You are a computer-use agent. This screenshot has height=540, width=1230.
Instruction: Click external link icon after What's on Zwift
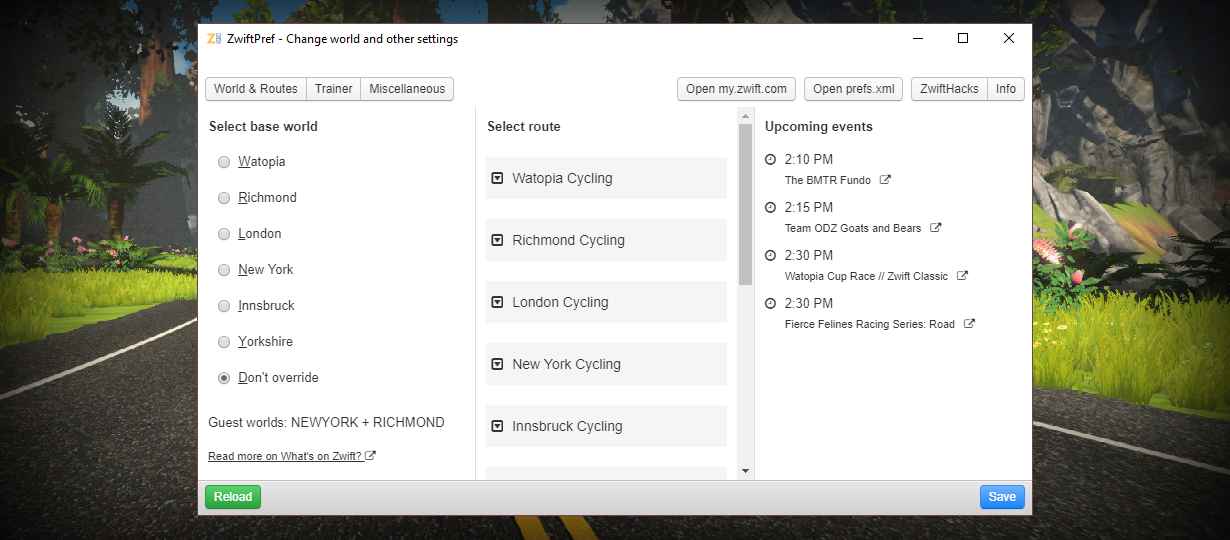click(x=371, y=456)
